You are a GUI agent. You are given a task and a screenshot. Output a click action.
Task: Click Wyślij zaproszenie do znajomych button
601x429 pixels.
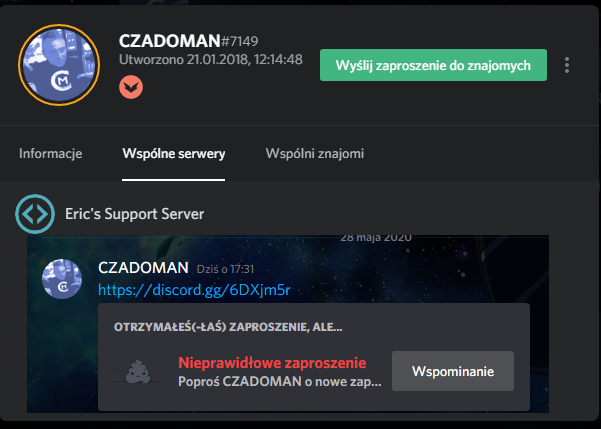click(x=434, y=65)
